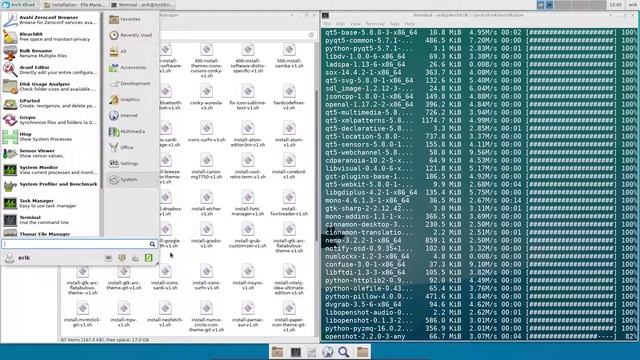Select the Office category
Screen dimensions: 640x360
tap(131, 147)
